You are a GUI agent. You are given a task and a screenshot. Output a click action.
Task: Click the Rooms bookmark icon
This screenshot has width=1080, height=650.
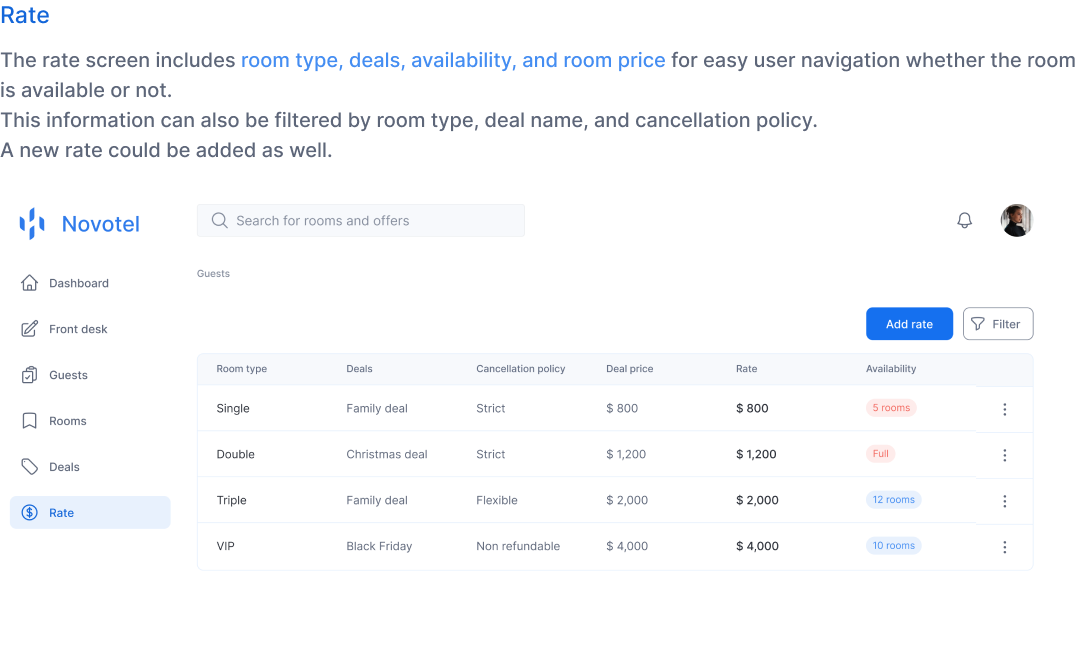pos(30,421)
